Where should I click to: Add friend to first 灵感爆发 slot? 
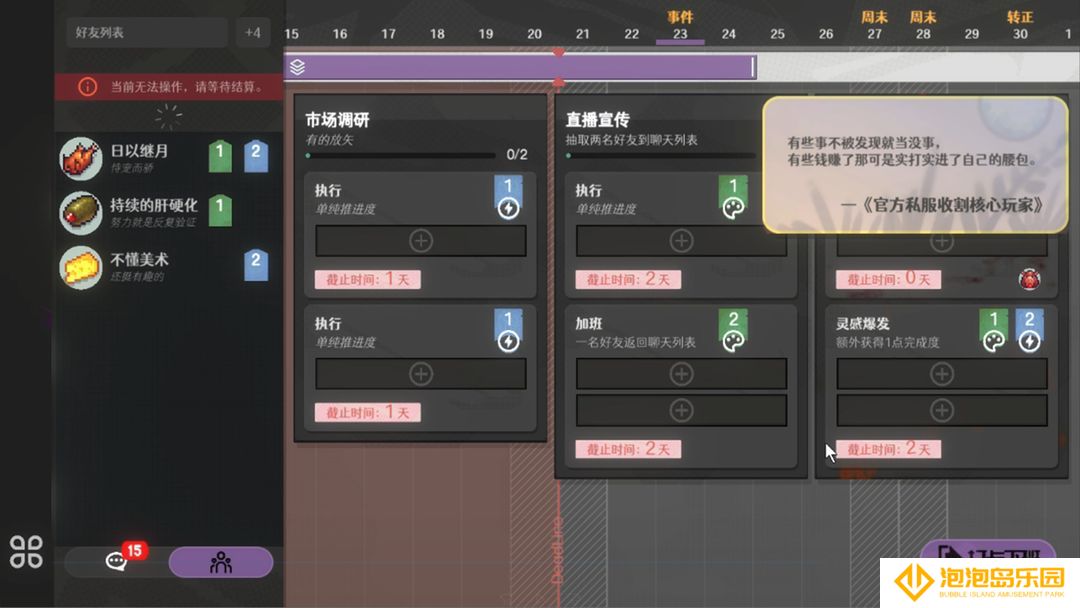(942, 374)
